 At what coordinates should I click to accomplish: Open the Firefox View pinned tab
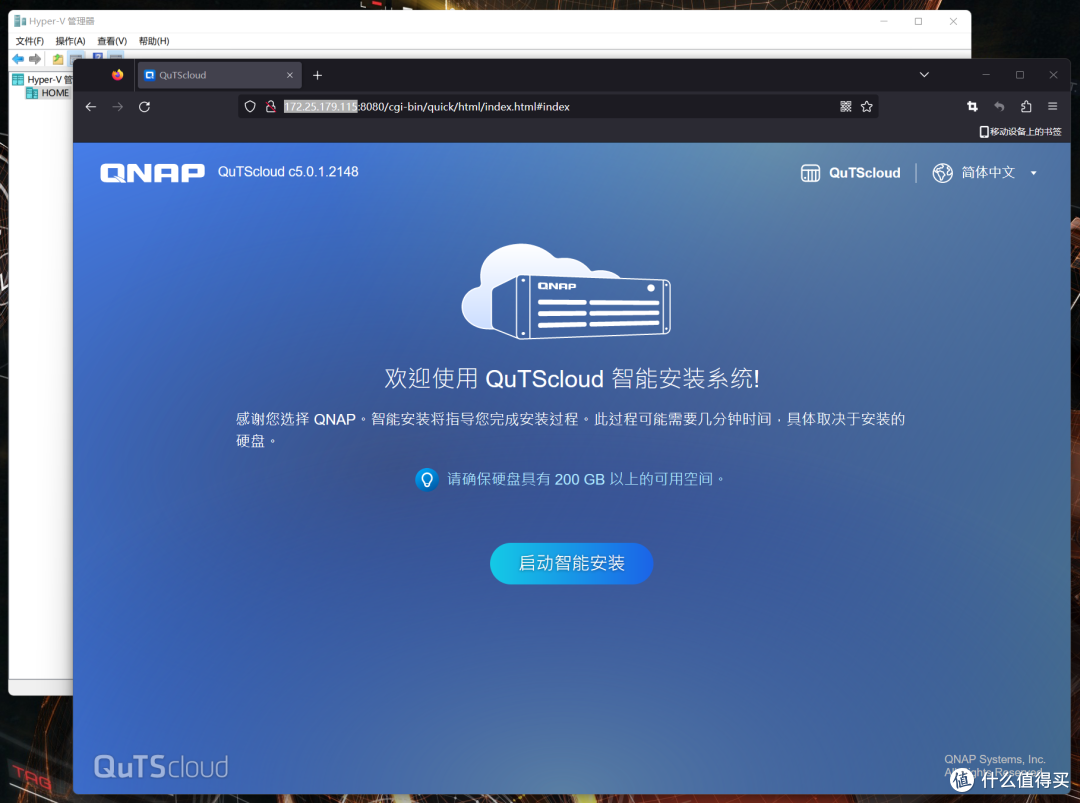pos(118,75)
